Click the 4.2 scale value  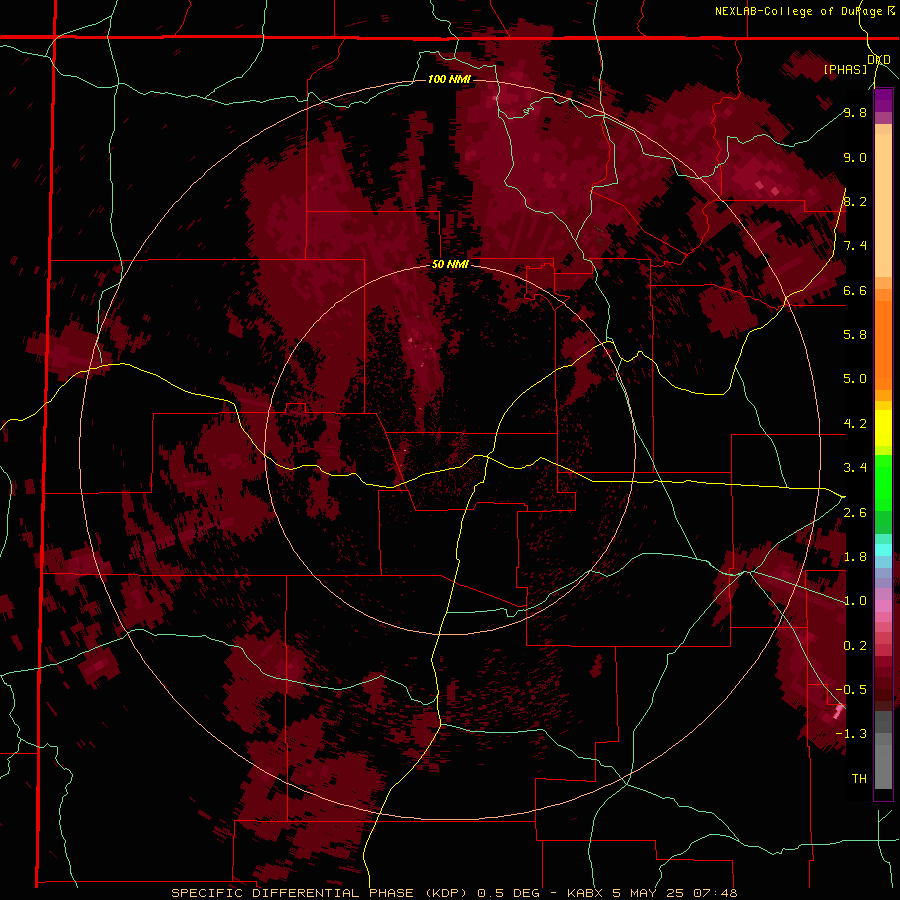(855, 424)
